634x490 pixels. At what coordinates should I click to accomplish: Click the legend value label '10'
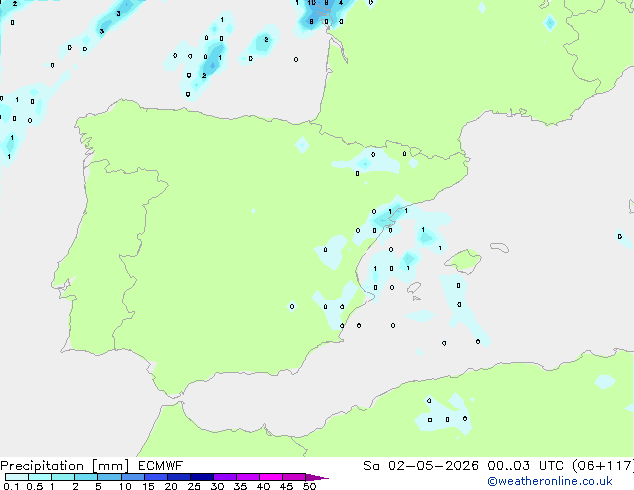tap(125, 486)
